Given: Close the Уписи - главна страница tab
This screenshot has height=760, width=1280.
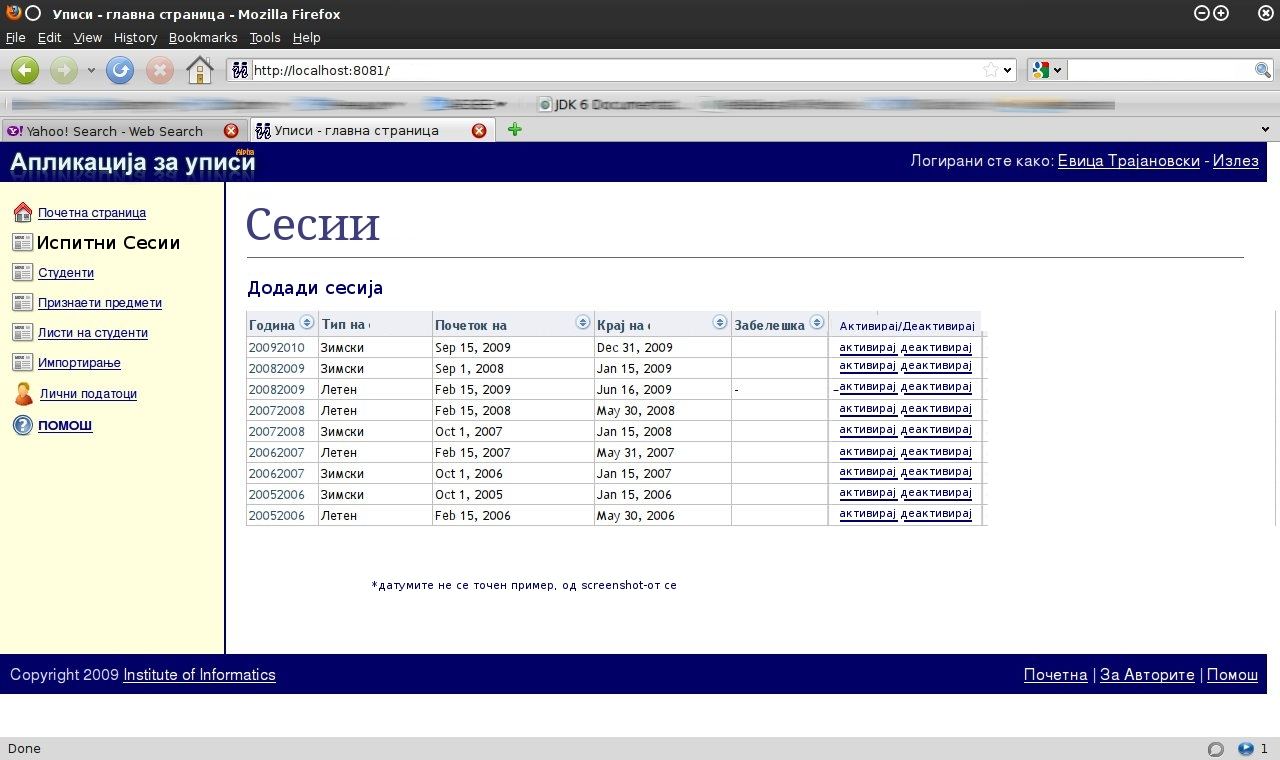Looking at the screenshot, I should [x=479, y=130].
